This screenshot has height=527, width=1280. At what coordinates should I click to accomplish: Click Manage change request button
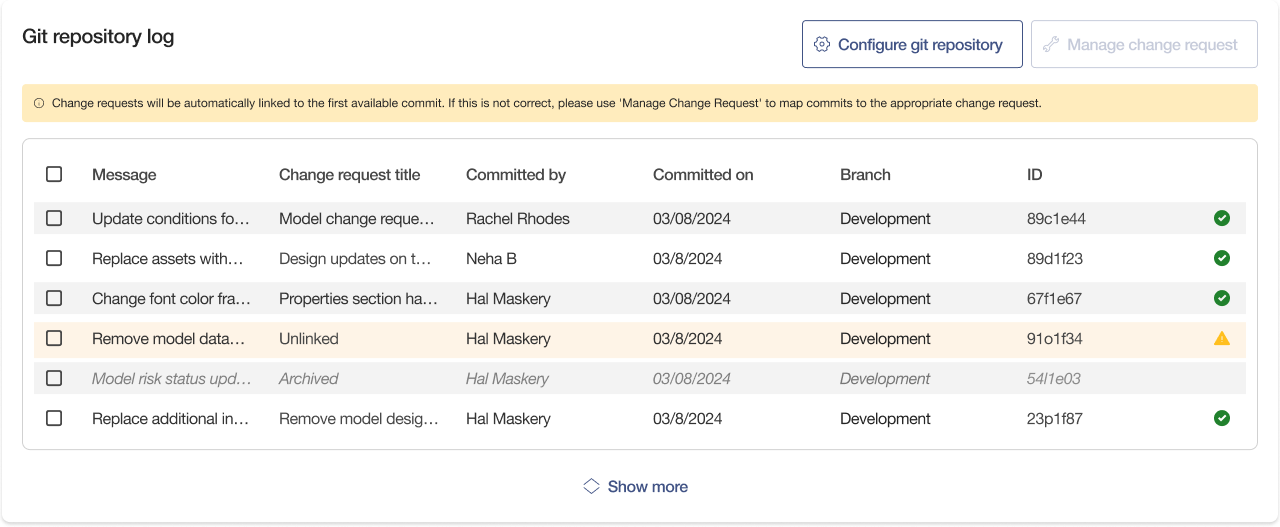point(1144,44)
